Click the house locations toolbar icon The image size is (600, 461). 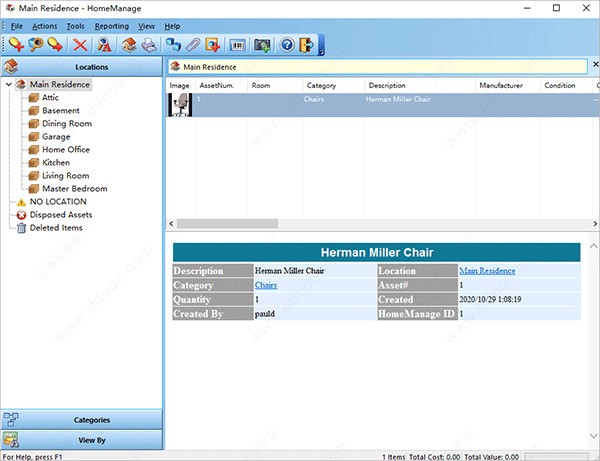[x=128, y=45]
